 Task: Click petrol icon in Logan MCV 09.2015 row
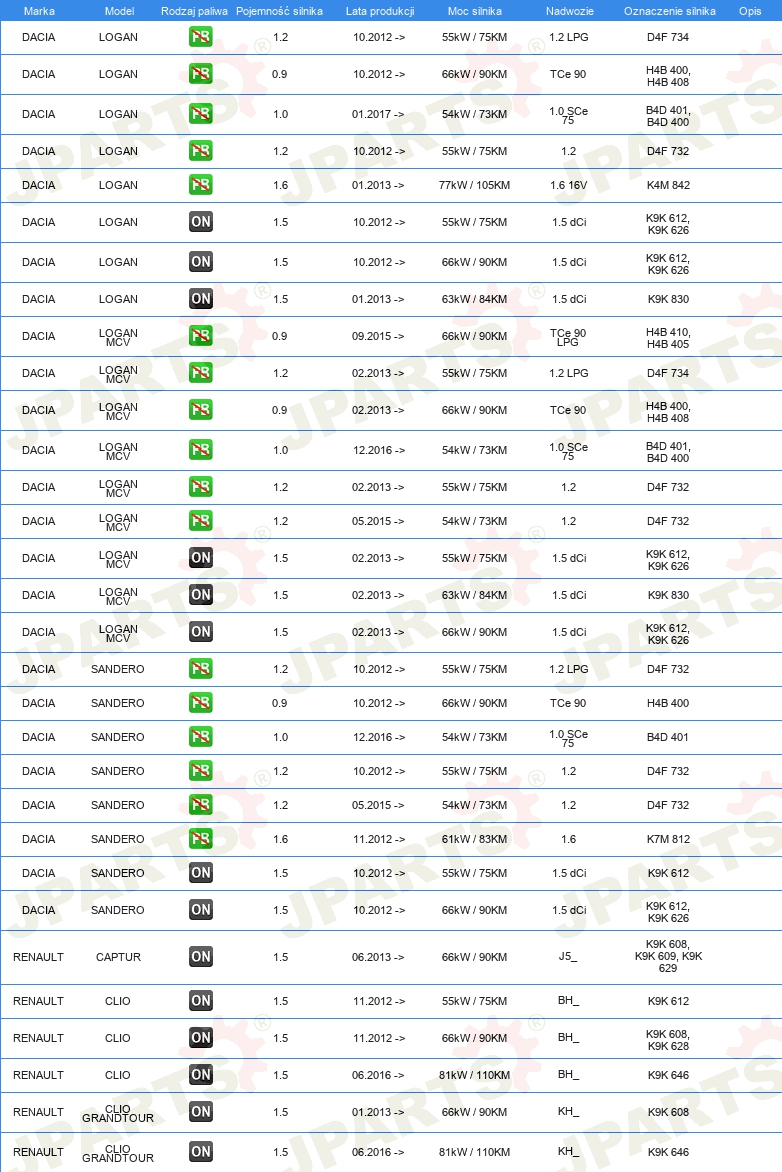(200, 336)
